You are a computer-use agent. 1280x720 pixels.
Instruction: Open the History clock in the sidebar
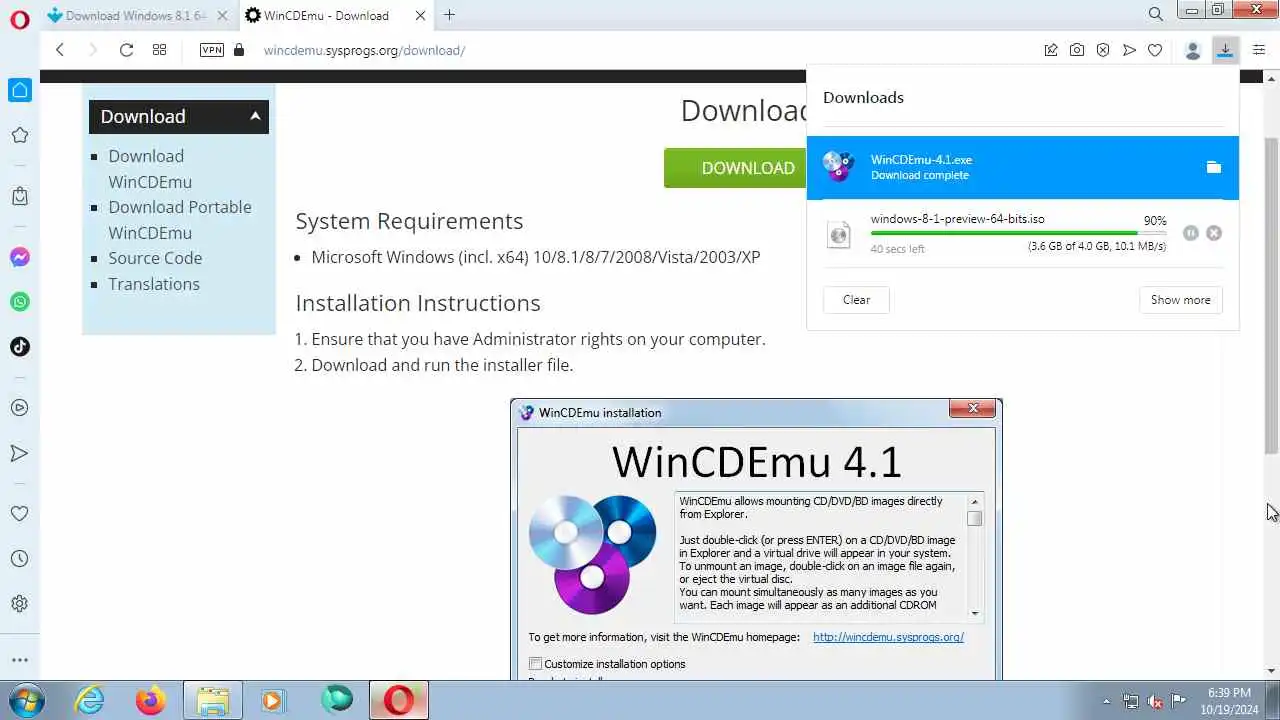[19, 559]
